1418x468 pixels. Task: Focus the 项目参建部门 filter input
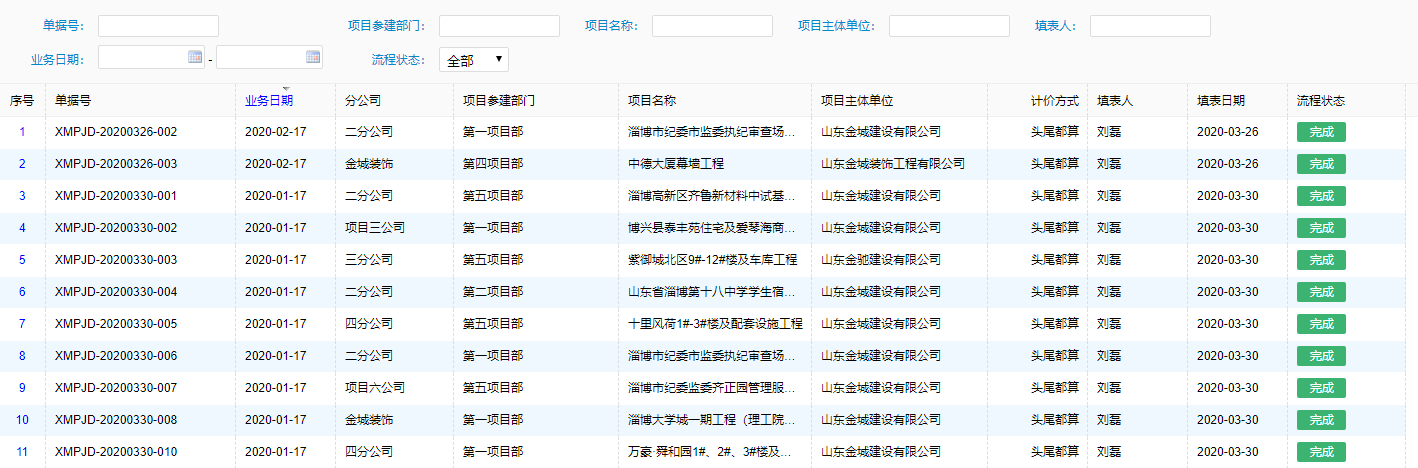point(499,26)
